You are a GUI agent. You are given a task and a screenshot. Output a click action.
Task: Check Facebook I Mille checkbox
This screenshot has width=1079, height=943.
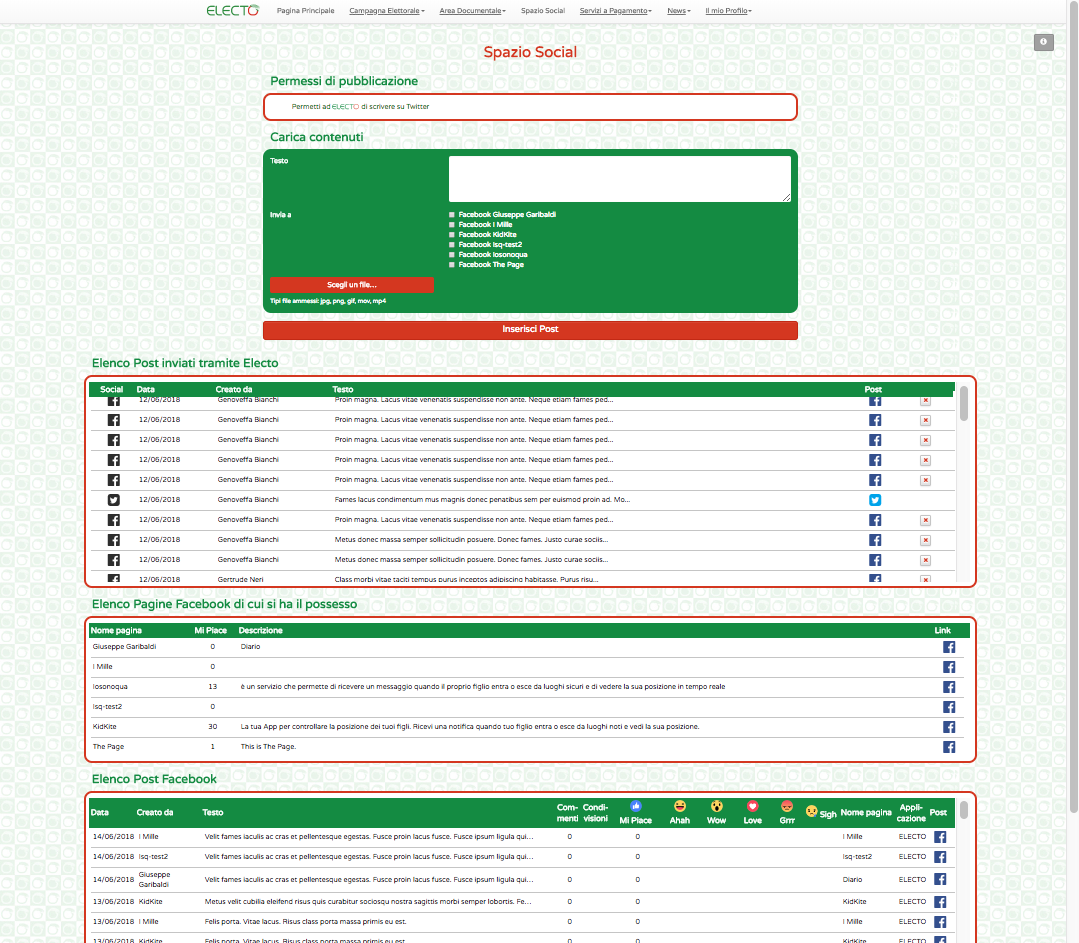tap(452, 224)
